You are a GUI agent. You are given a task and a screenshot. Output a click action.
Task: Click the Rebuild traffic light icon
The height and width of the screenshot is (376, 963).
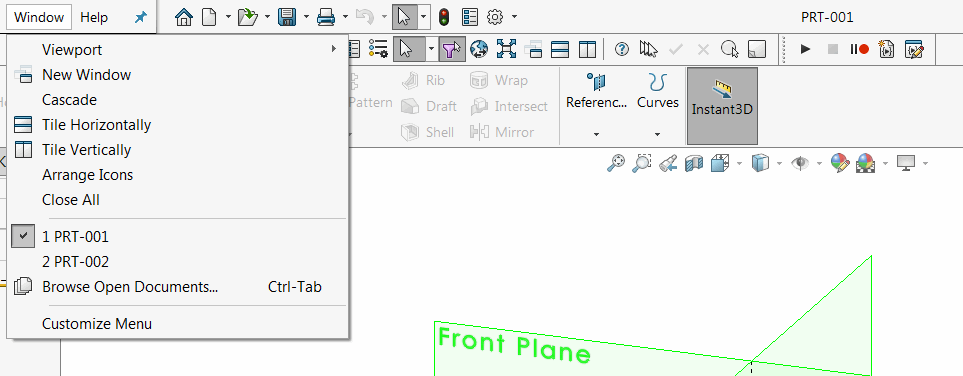[443, 17]
